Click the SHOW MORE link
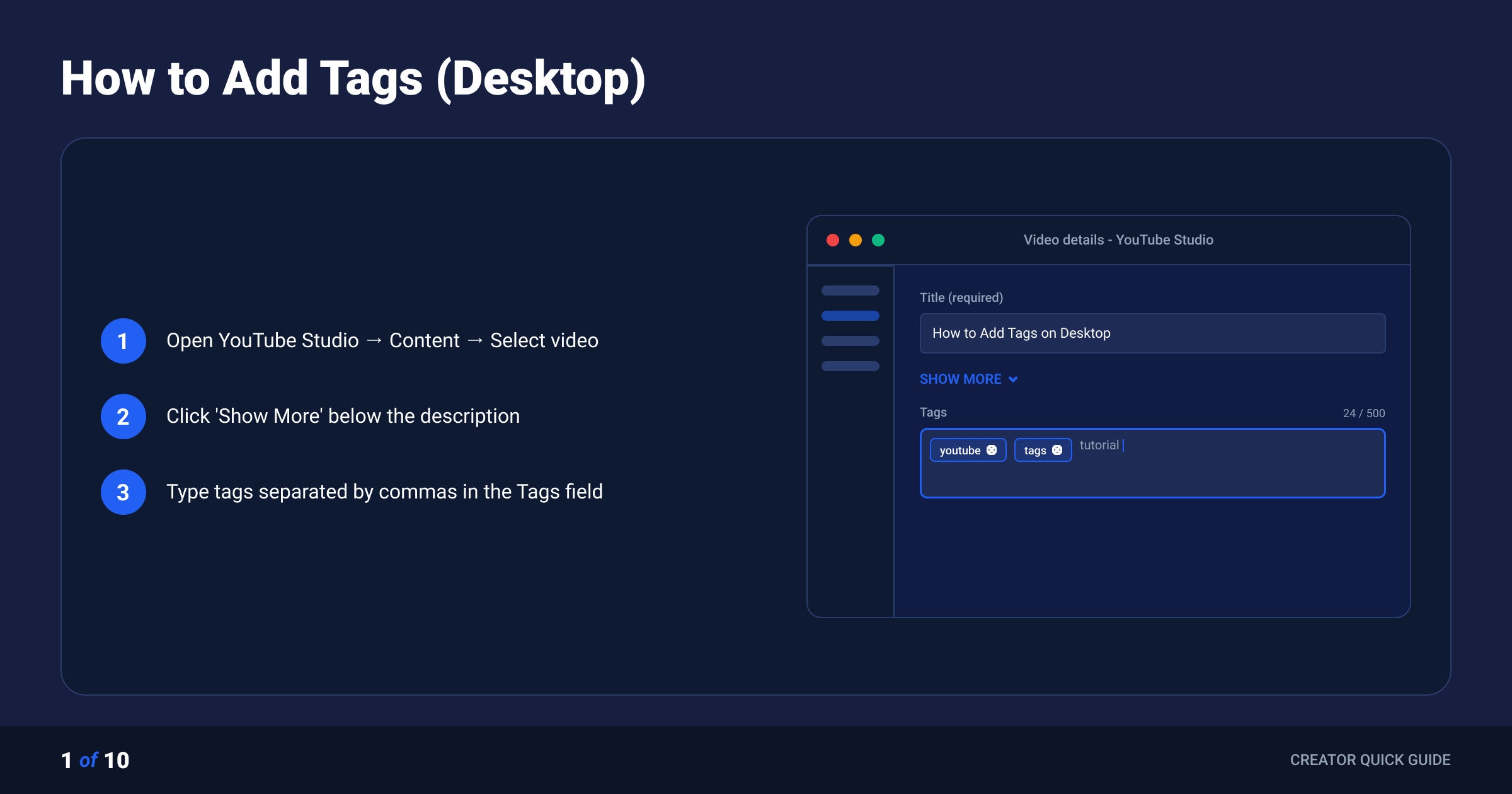This screenshot has height=794, width=1512. click(961, 379)
